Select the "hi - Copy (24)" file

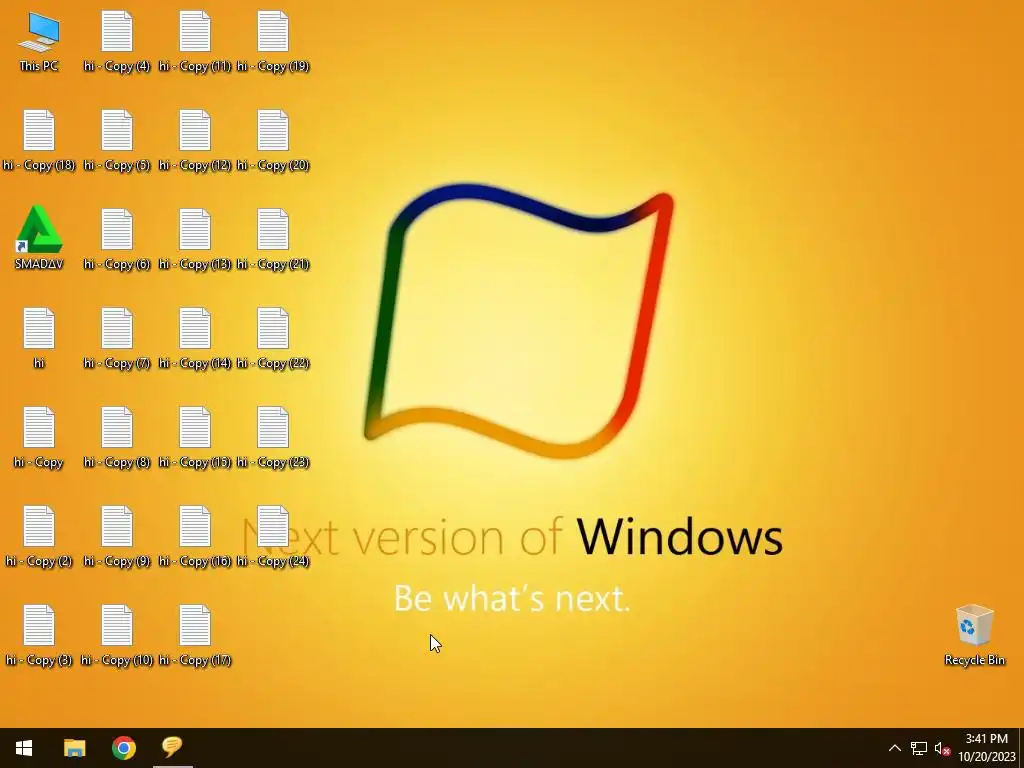(x=273, y=537)
